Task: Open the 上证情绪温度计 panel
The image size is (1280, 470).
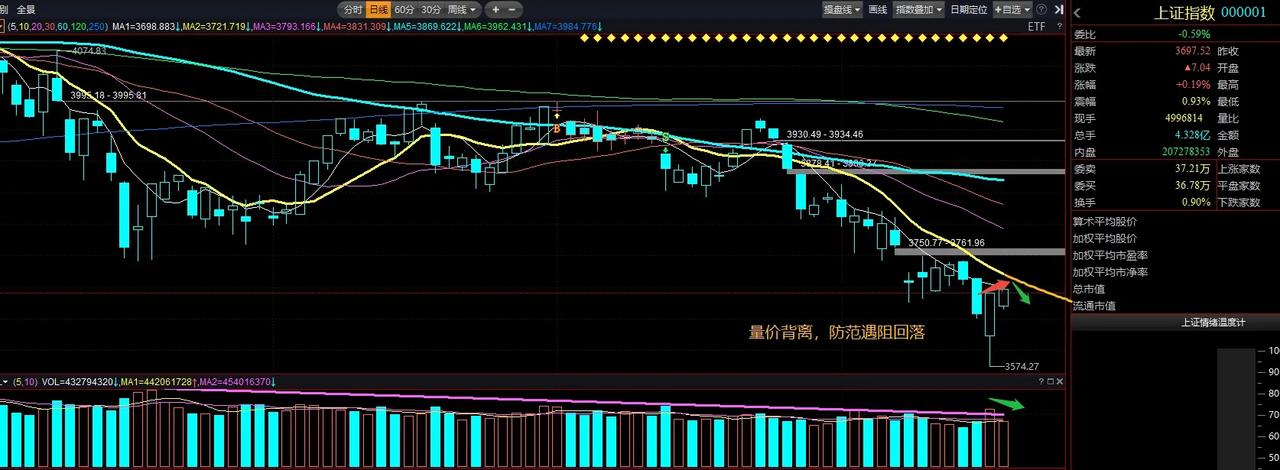Action: click(x=1213, y=323)
